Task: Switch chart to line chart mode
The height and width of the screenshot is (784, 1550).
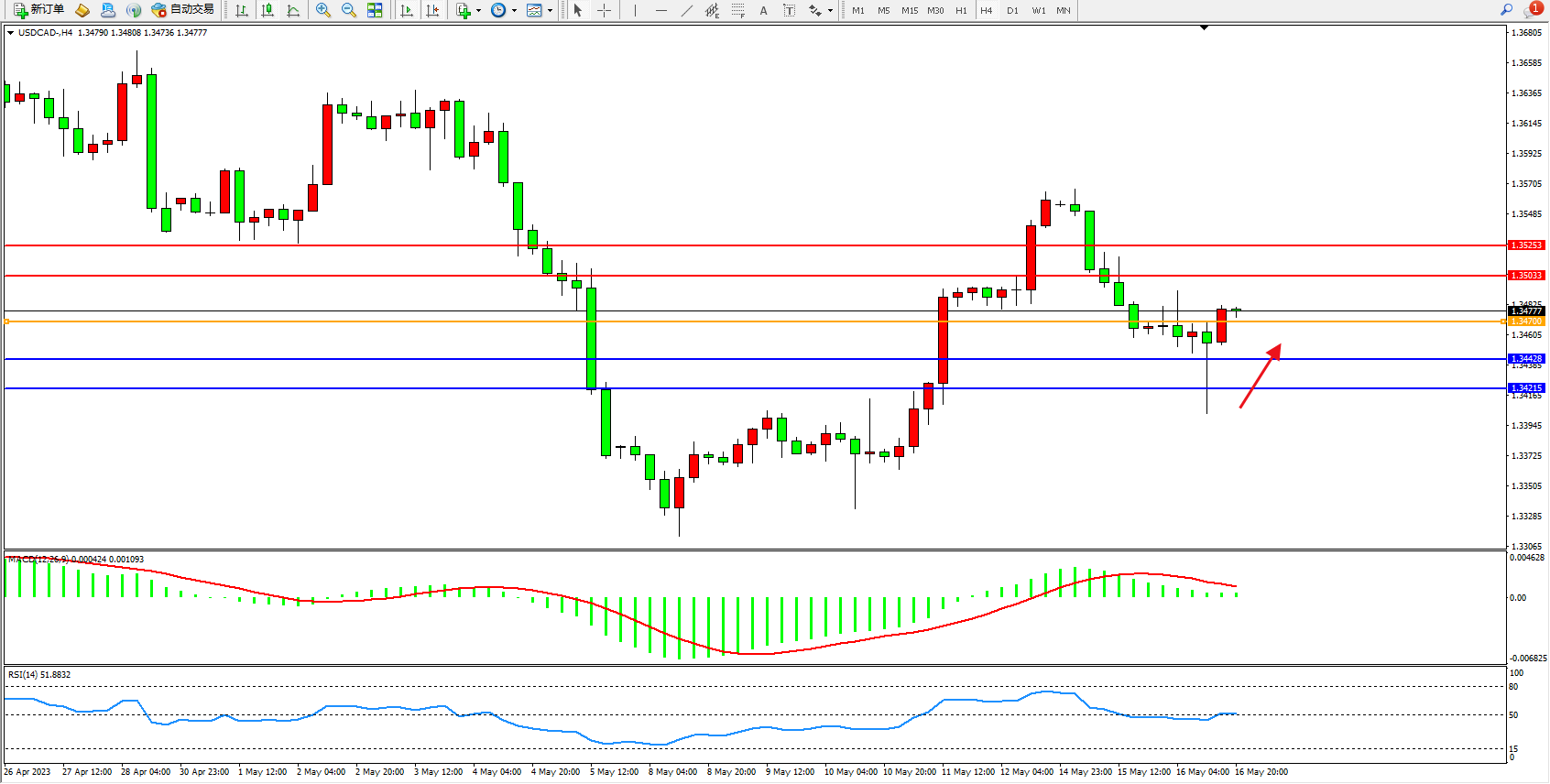Action: click(x=293, y=10)
